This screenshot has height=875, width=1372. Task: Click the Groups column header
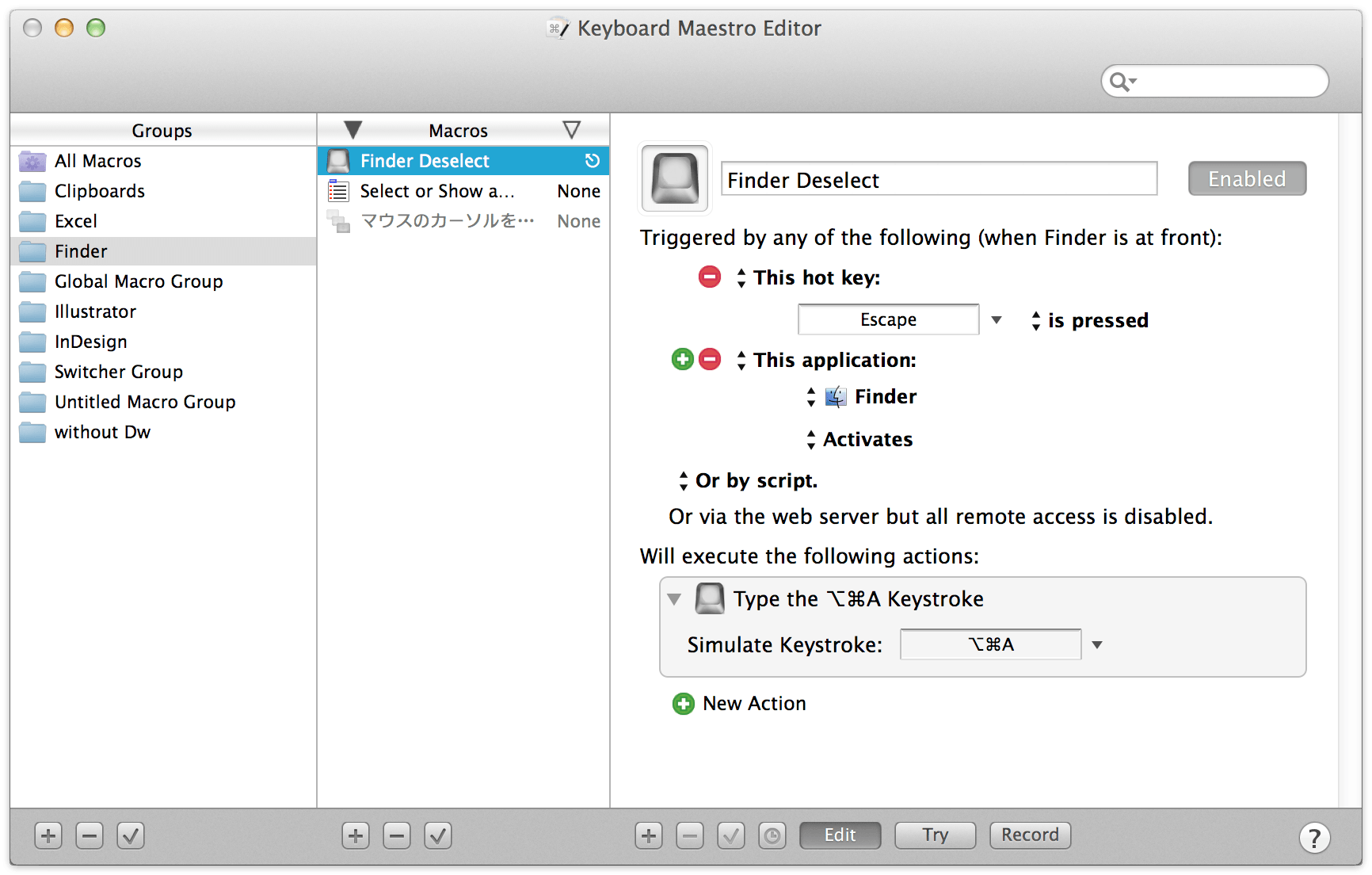coord(162,130)
